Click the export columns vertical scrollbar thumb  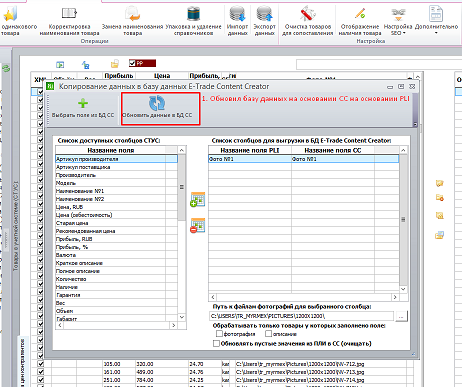403,220
